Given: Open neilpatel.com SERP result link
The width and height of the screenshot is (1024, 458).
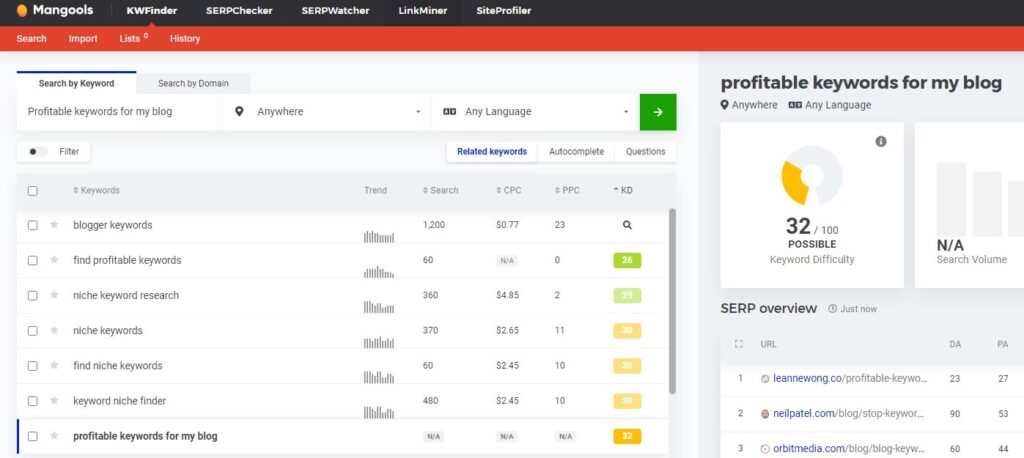Looking at the screenshot, I should [x=848, y=414].
